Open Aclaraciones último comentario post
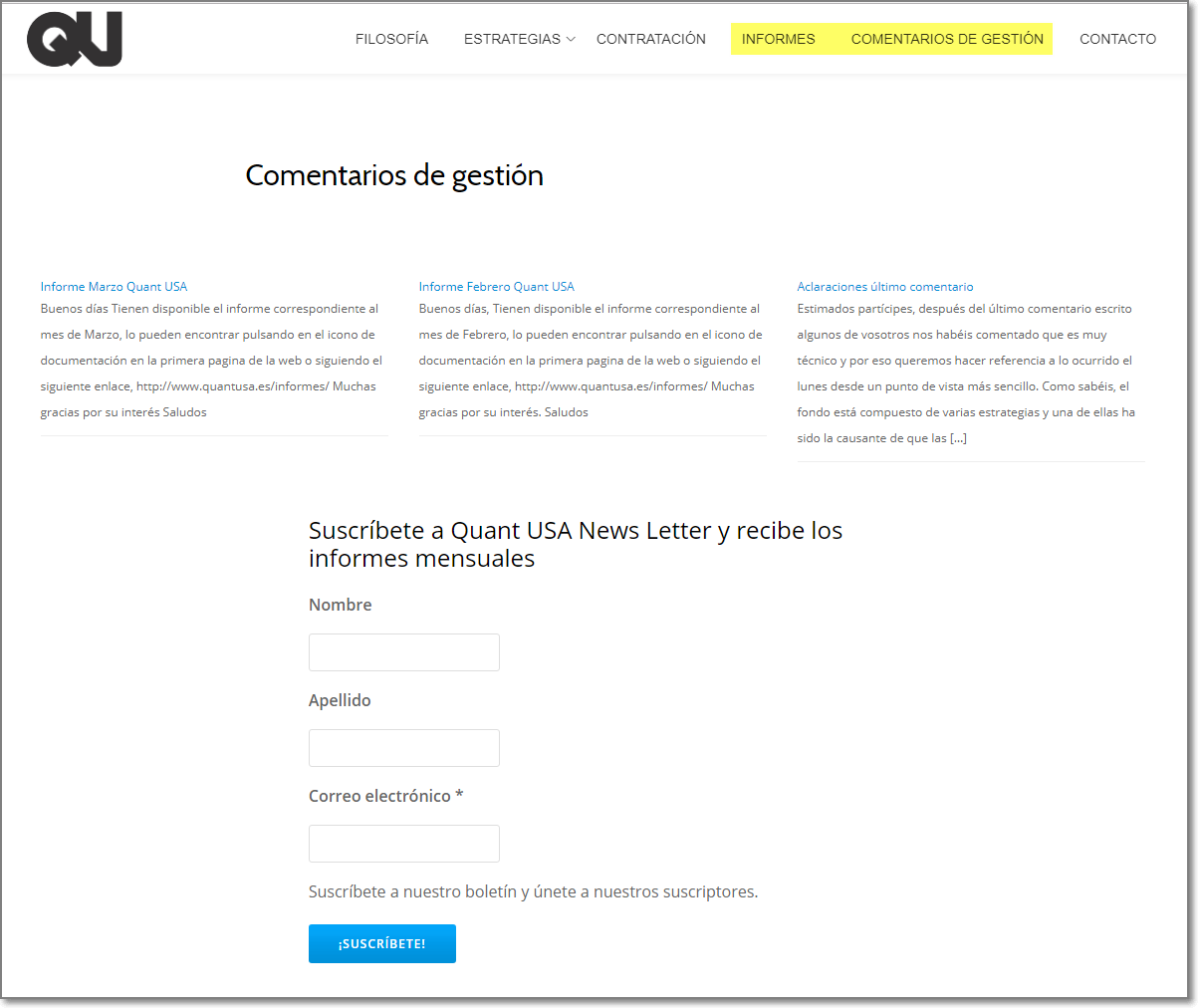This screenshot has width=1198, height=1008. point(885,286)
